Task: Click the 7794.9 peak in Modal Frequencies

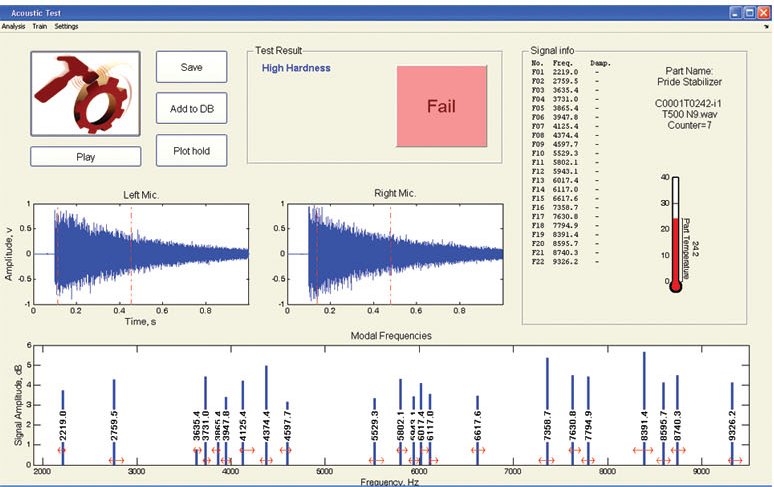Action: pos(588,420)
